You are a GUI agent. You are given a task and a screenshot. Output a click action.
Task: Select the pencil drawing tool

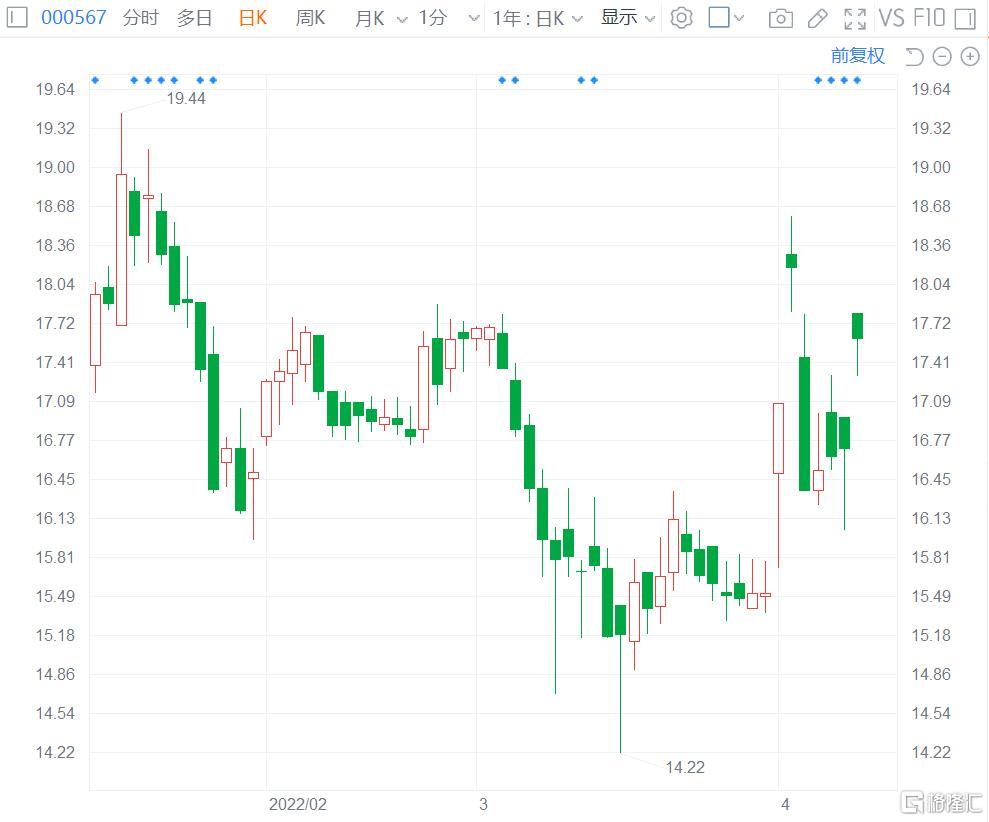pos(817,18)
